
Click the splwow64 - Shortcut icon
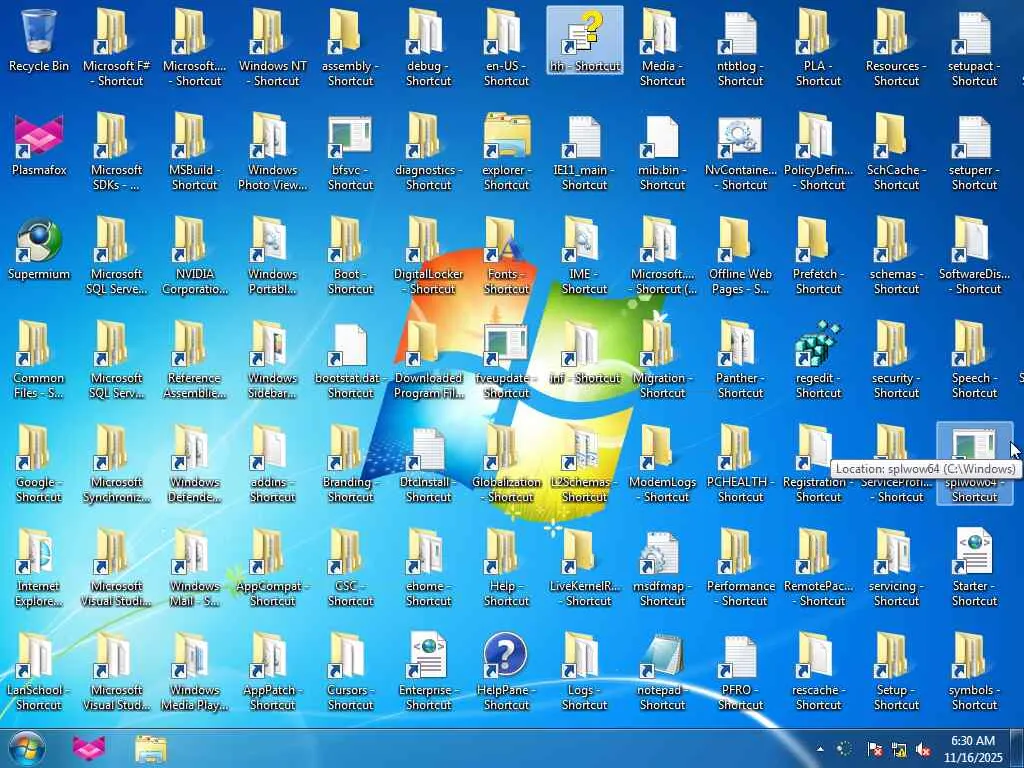click(974, 464)
